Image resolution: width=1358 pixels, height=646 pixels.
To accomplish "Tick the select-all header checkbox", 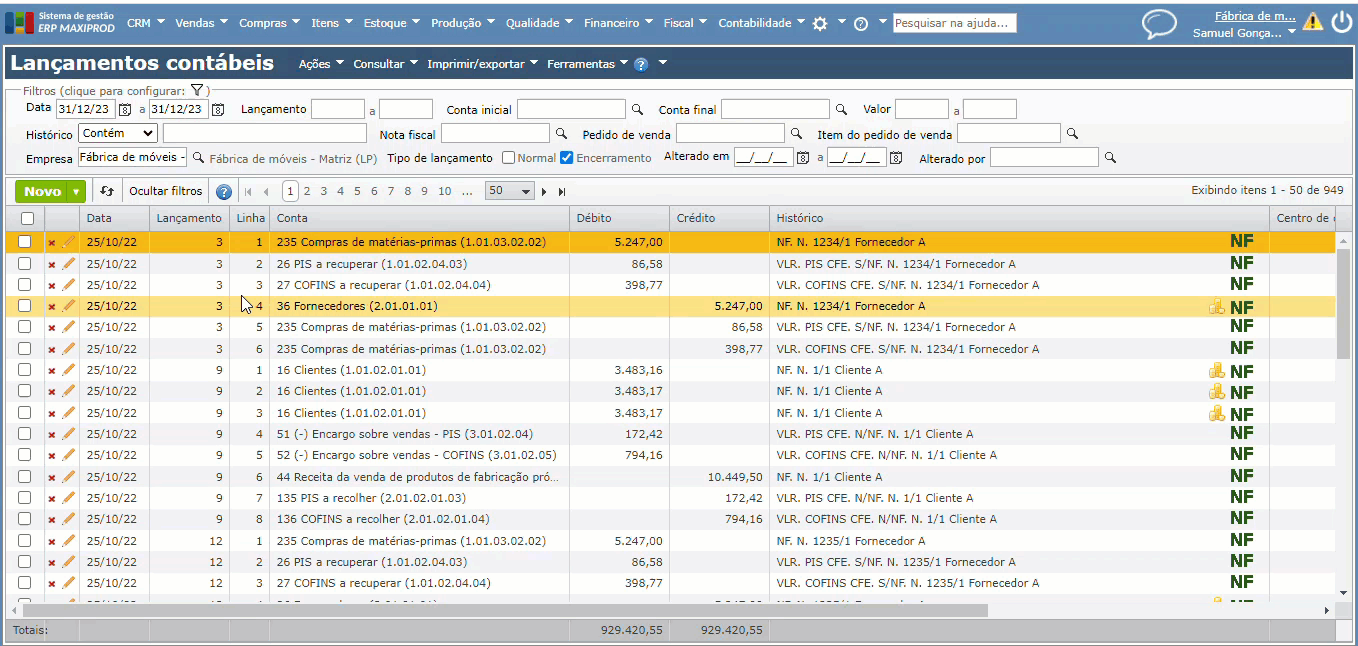I will [x=27, y=218].
